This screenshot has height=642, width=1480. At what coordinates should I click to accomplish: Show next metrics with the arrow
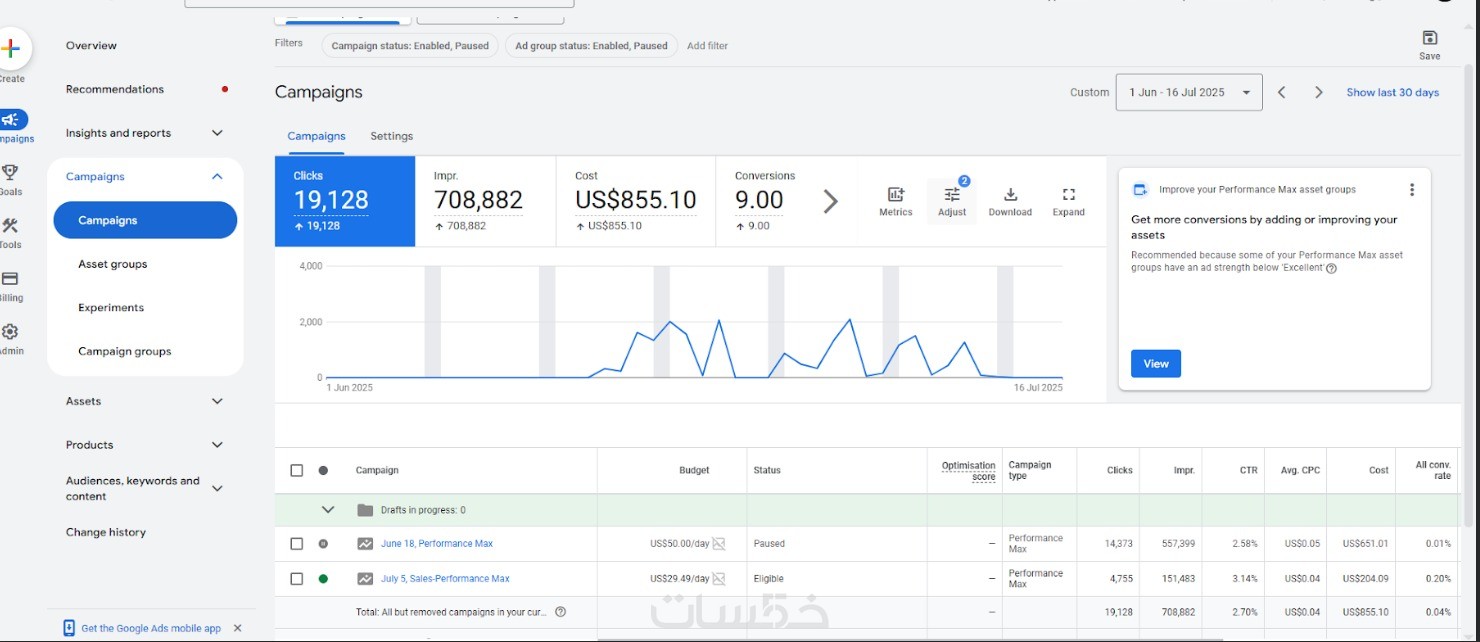coord(830,201)
